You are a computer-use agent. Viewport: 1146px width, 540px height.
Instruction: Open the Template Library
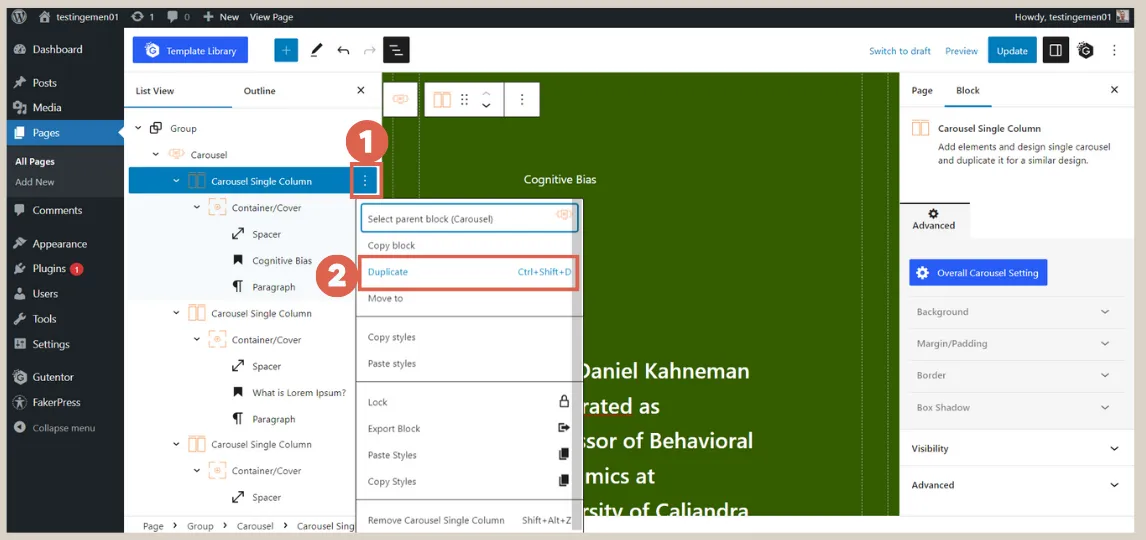coord(190,51)
